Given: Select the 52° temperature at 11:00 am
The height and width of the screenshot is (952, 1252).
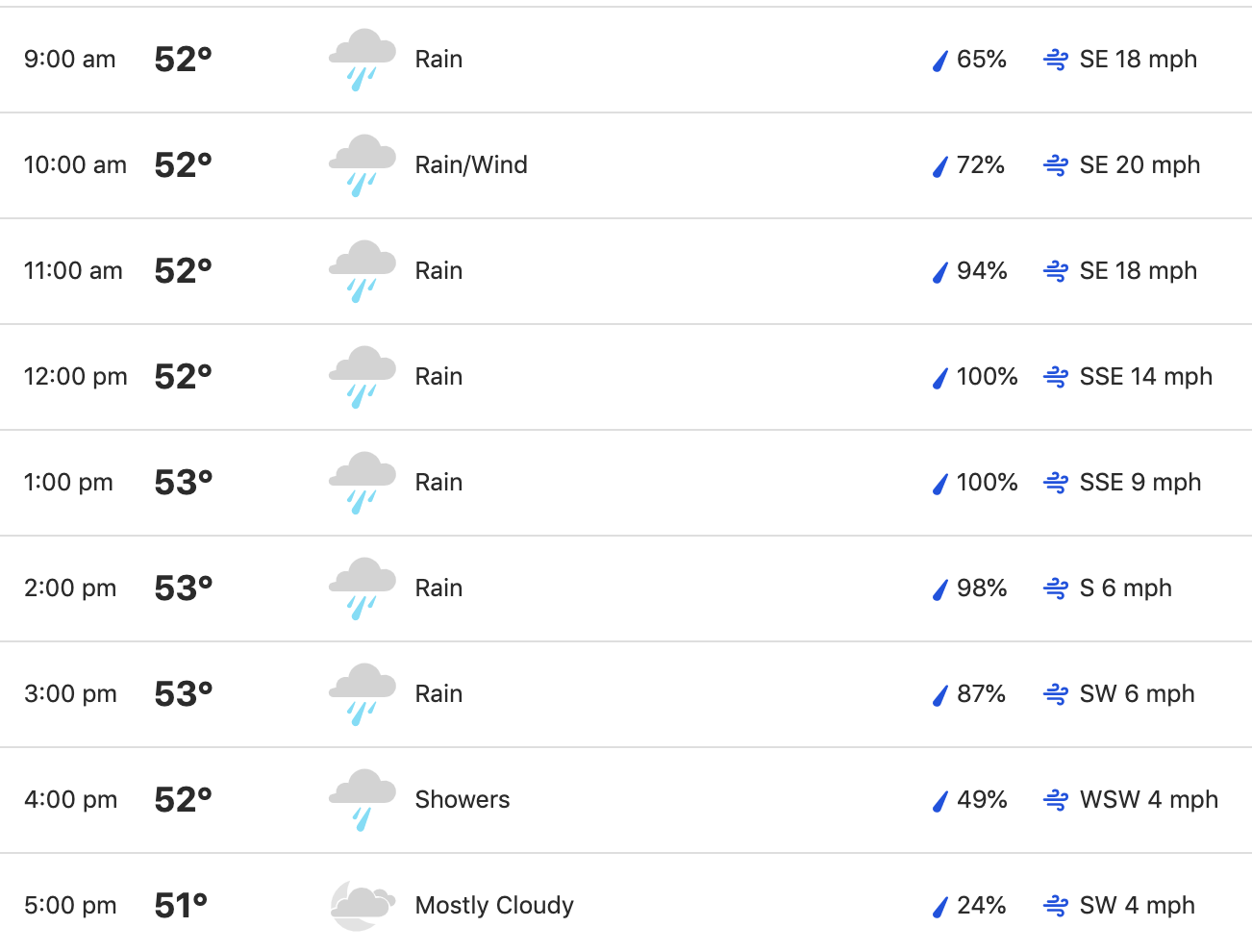Looking at the screenshot, I should coord(183,271).
